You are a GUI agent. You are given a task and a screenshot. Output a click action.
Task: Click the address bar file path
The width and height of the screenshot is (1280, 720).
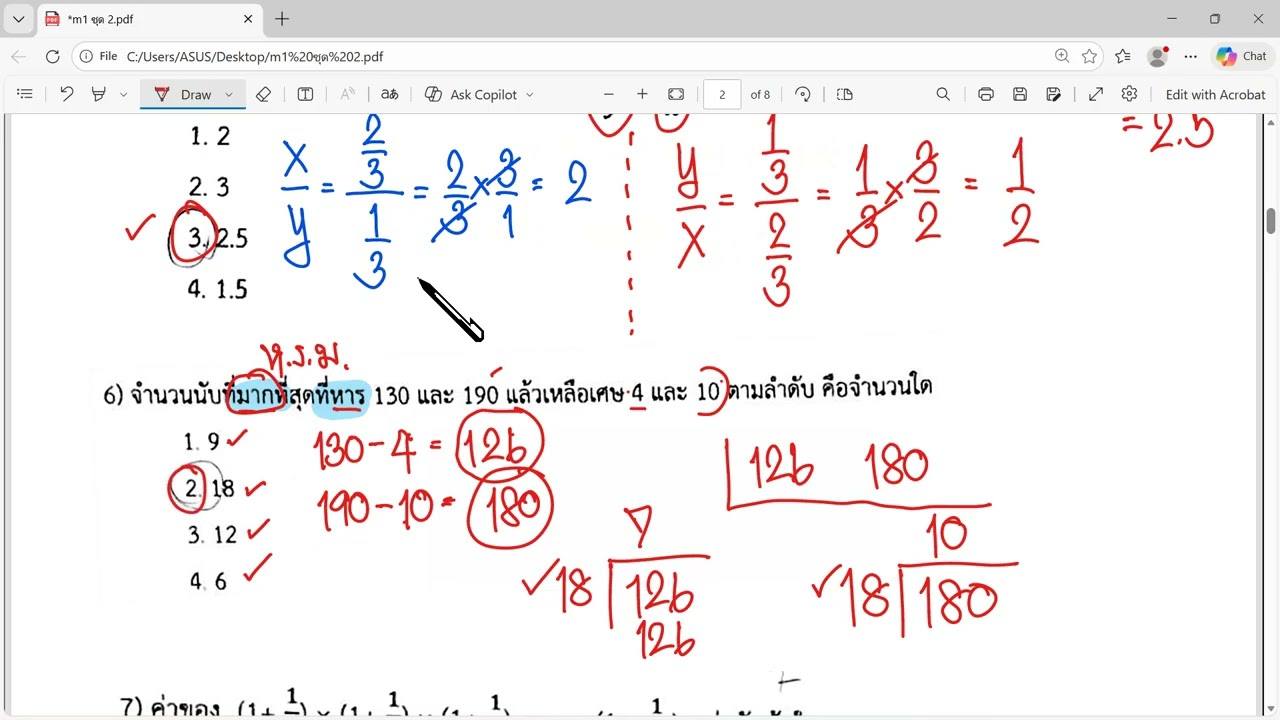(255, 57)
